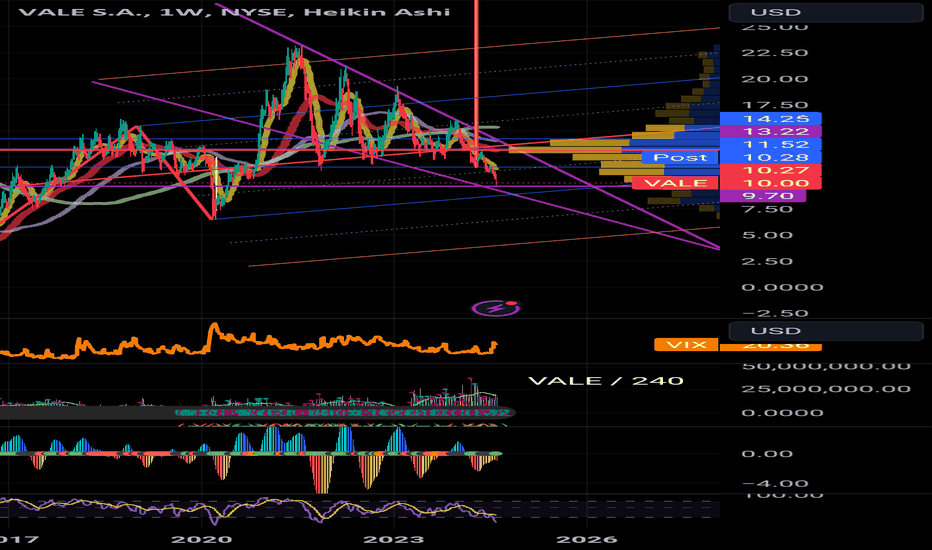Click the 2020 label on the time axis
The width and height of the screenshot is (932, 550).
(201, 540)
